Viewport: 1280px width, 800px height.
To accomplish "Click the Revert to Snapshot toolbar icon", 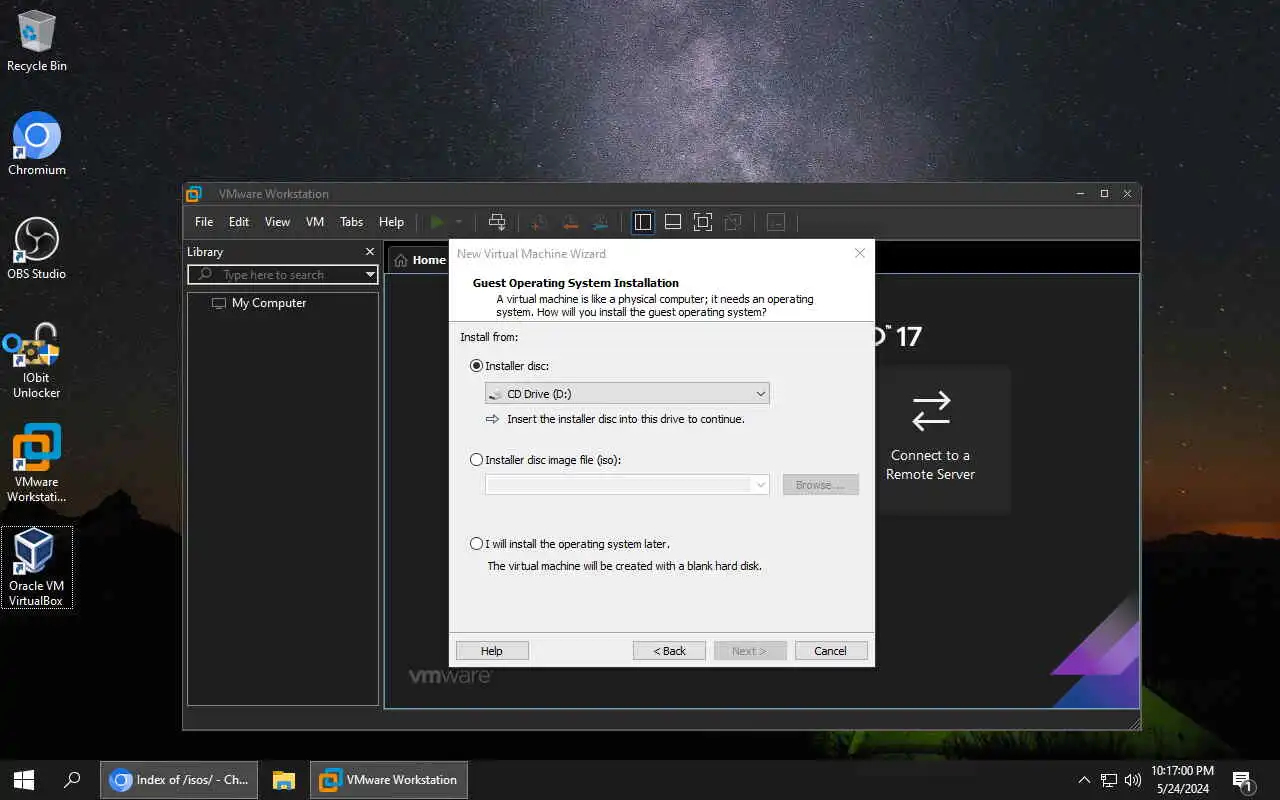I will pyautogui.click(x=570, y=222).
